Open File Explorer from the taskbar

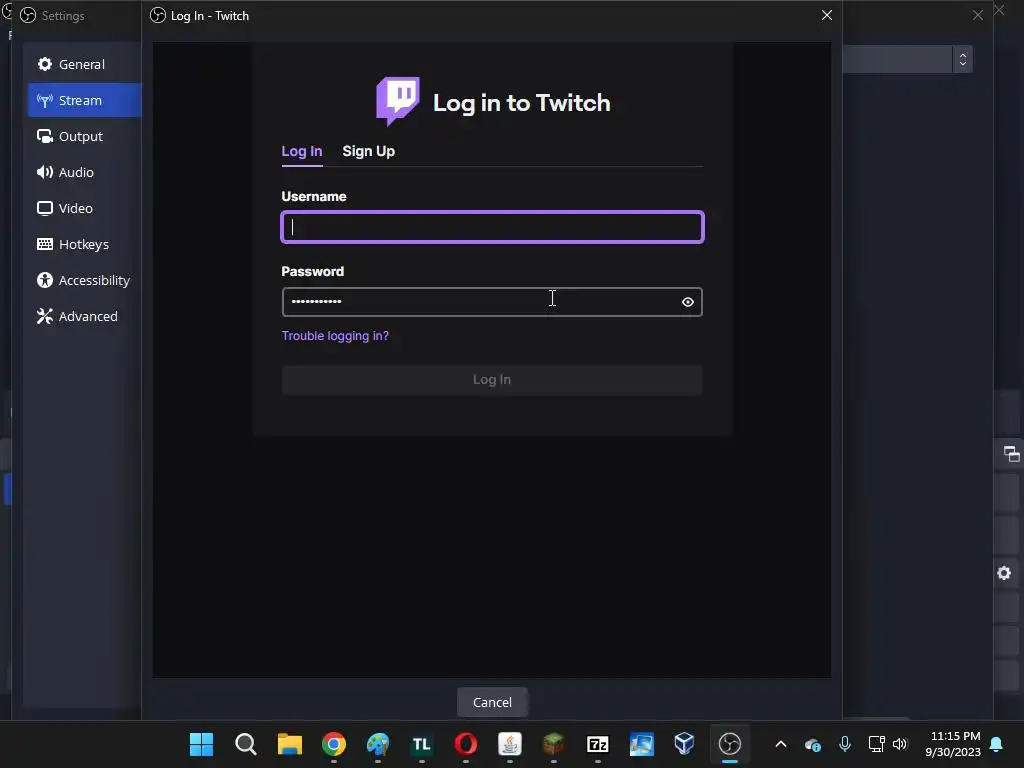[289, 744]
